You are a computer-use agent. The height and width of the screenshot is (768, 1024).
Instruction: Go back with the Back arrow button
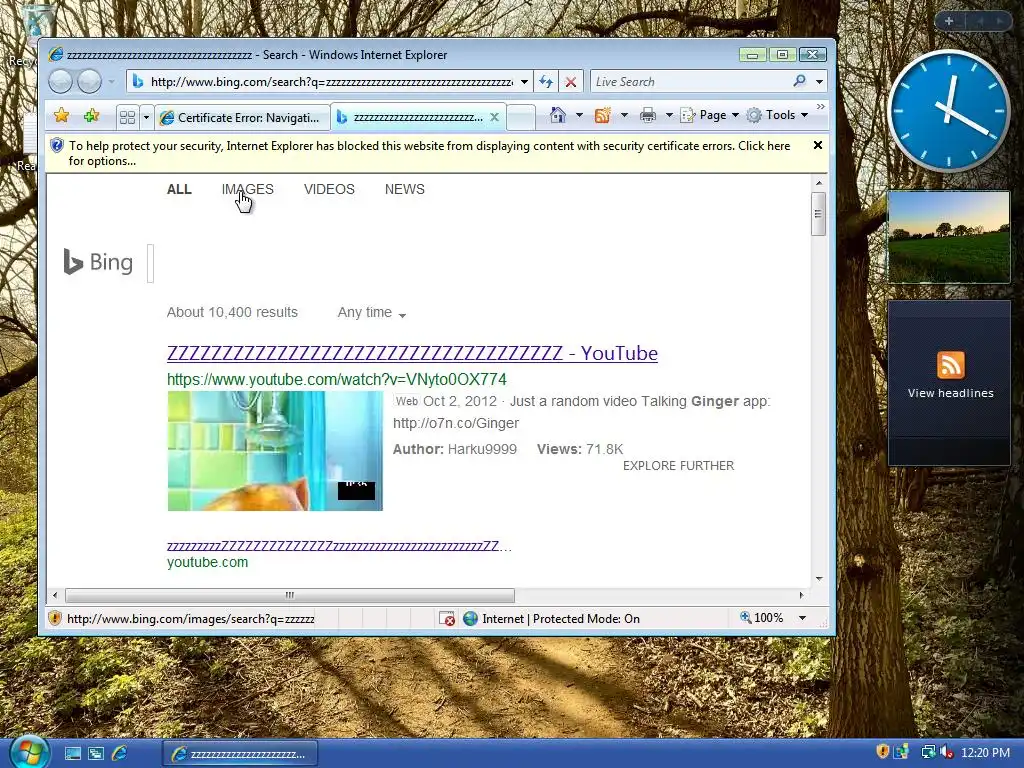(61, 82)
